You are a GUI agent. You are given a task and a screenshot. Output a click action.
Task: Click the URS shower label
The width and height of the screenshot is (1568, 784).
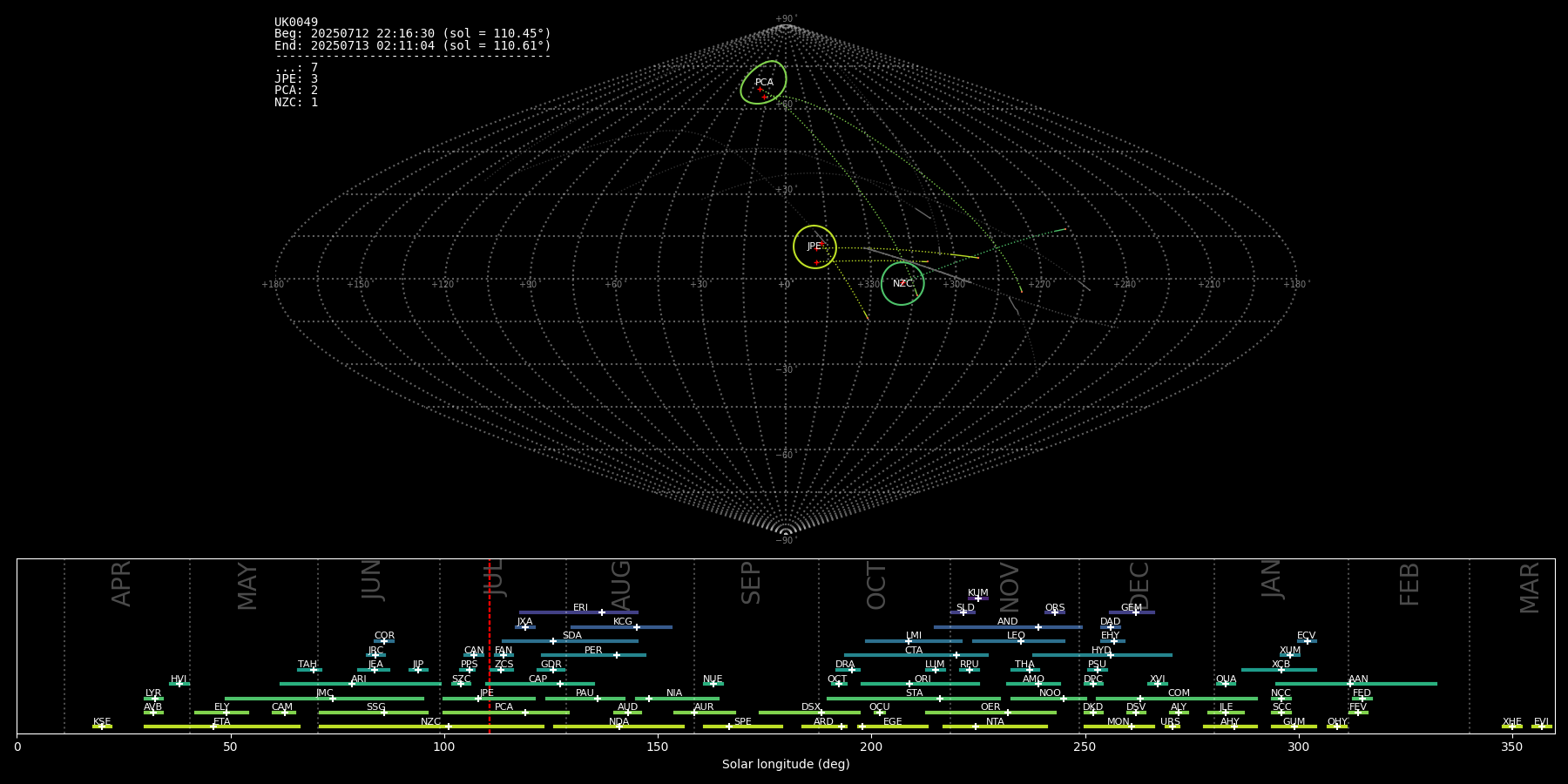pyautogui.click(x=1170, y=721)
